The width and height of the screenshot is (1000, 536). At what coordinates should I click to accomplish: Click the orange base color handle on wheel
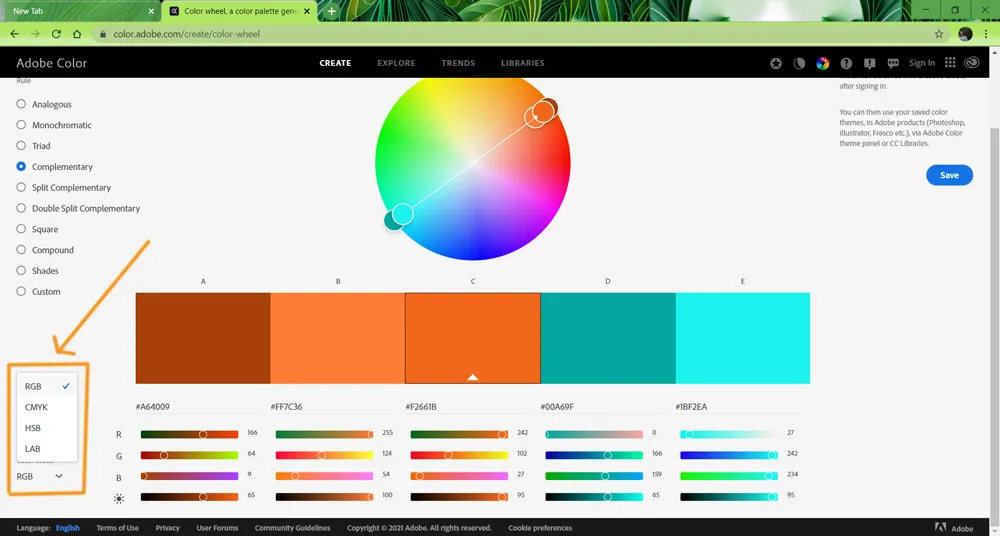[543, 111]
